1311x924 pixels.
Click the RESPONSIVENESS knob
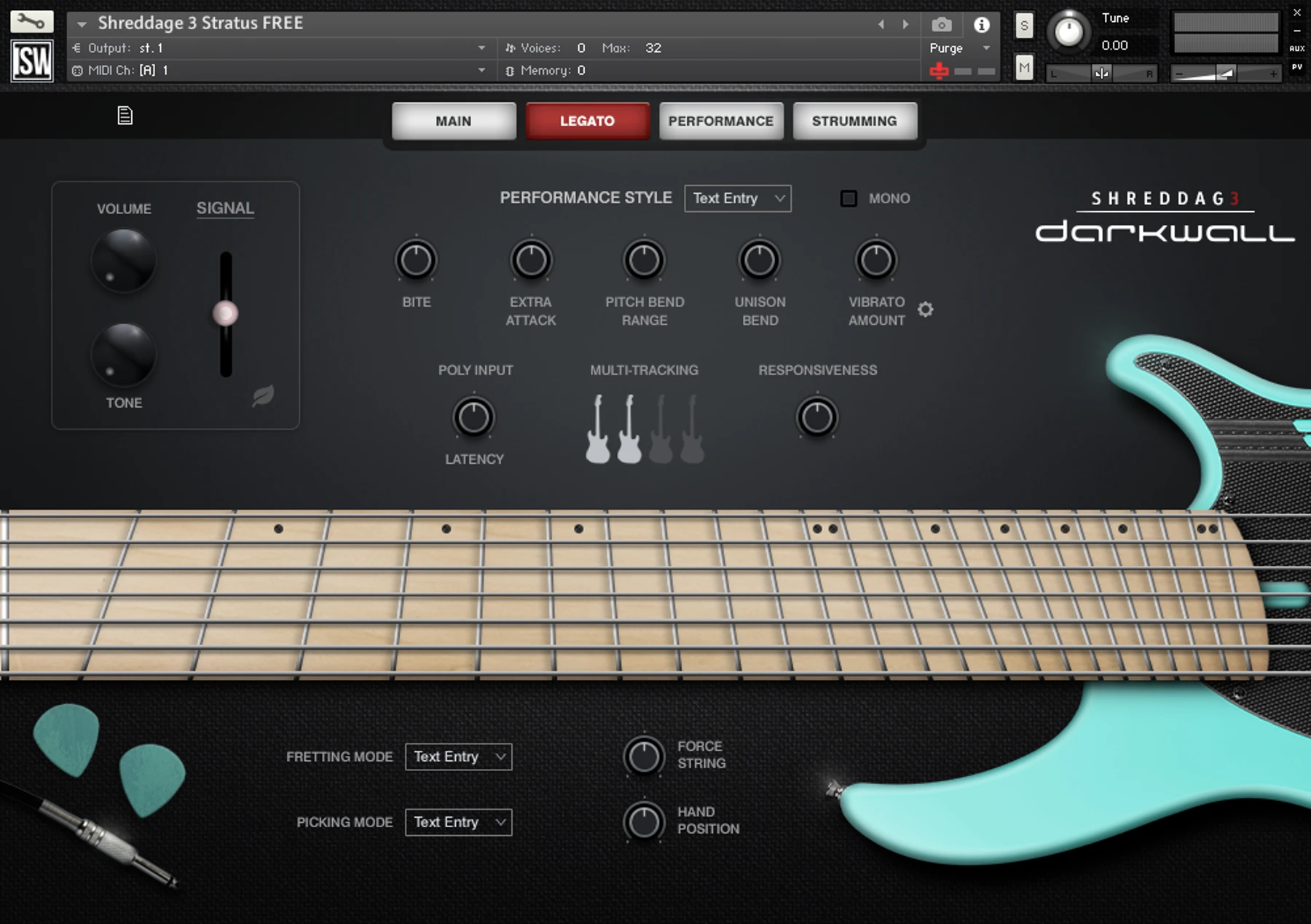pos(817,418)
